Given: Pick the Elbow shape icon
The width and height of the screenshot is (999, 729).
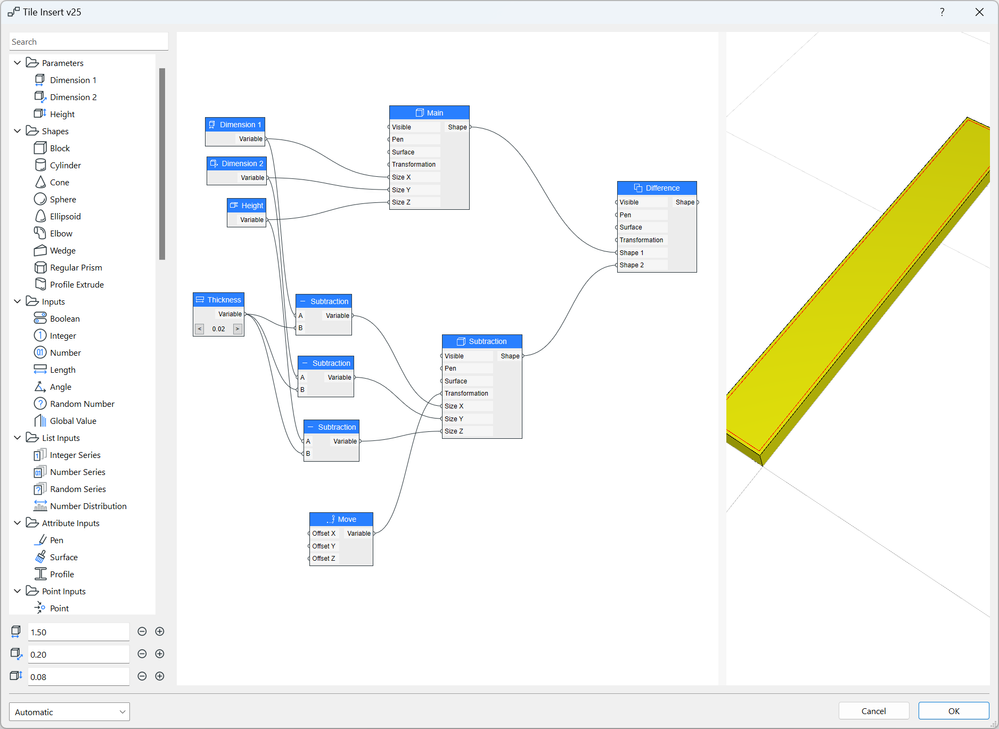Looking at the screenshot, I should (x=40, y=233).
